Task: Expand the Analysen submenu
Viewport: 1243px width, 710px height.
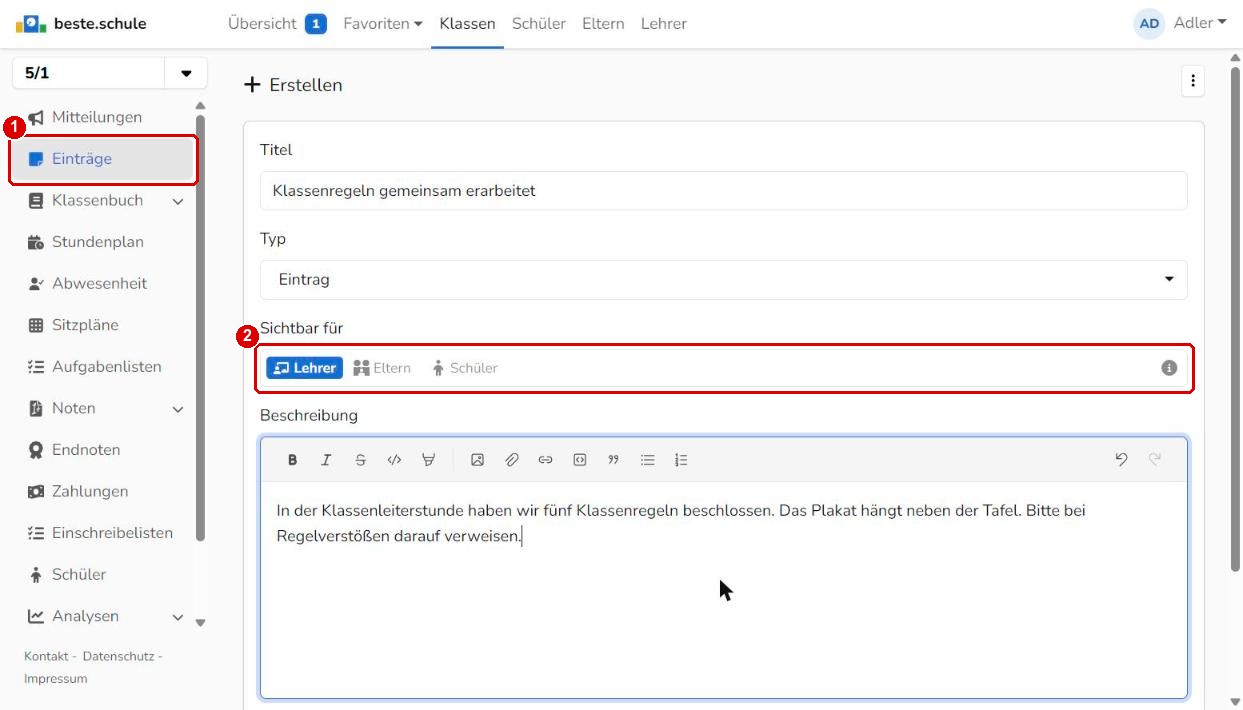Action: tap(178, 617)
